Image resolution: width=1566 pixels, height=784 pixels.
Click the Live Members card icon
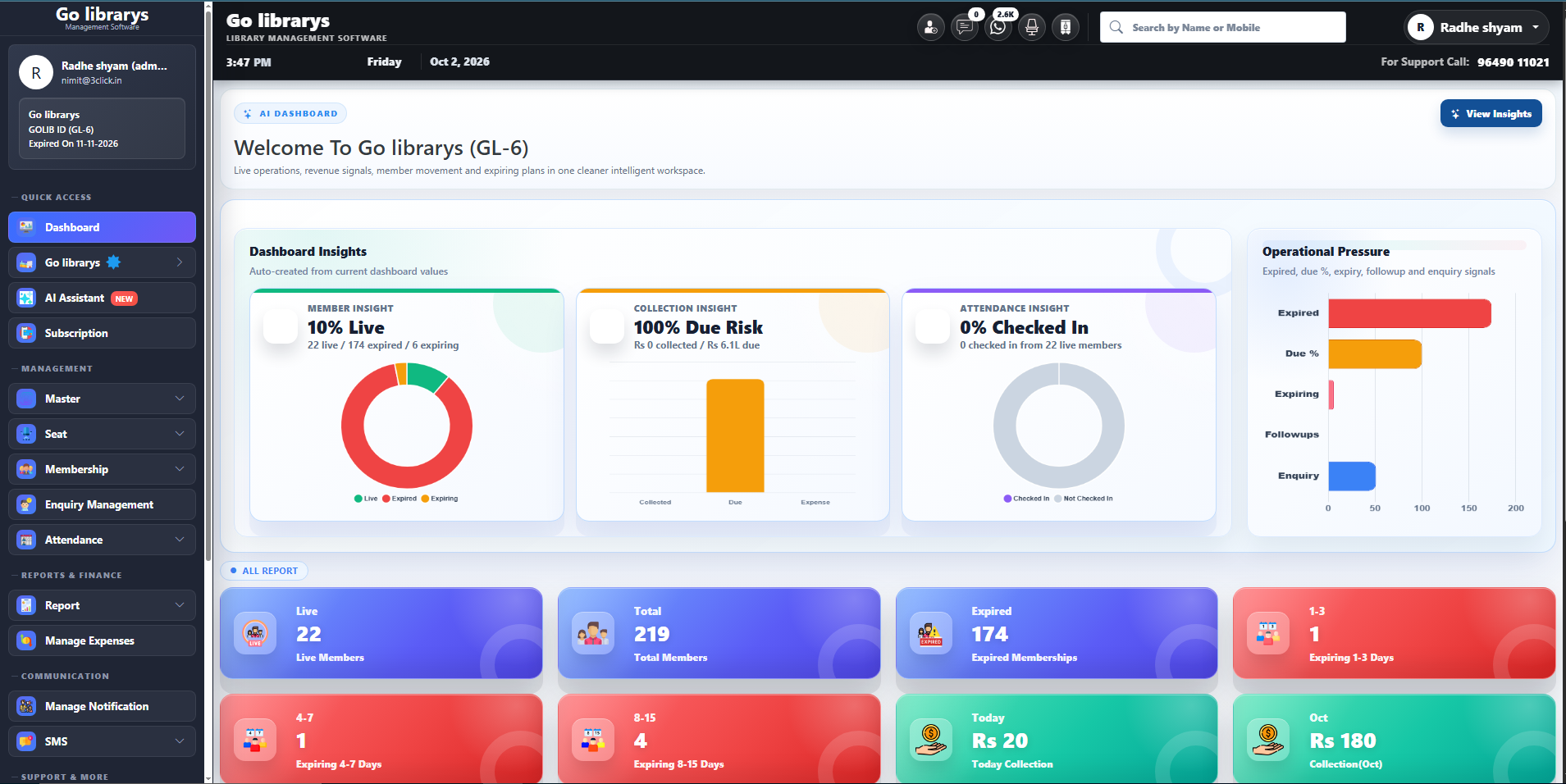point(255,633)
